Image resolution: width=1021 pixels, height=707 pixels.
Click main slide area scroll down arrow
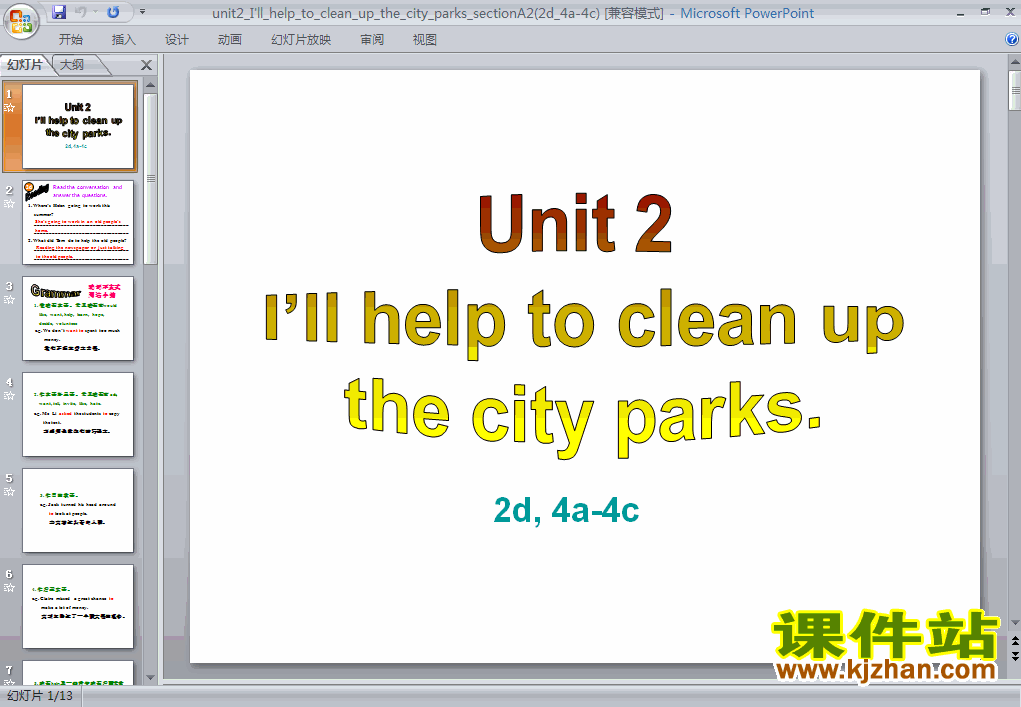[1014, 623]
